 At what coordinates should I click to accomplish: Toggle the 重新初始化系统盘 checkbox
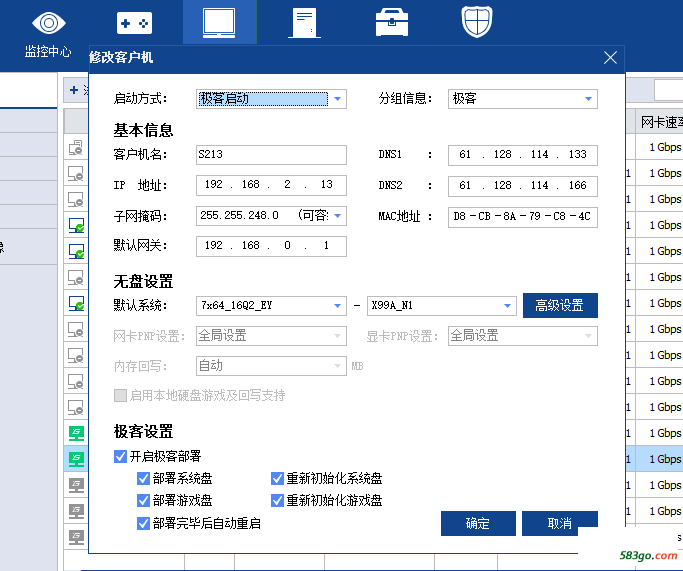(277, 478)
